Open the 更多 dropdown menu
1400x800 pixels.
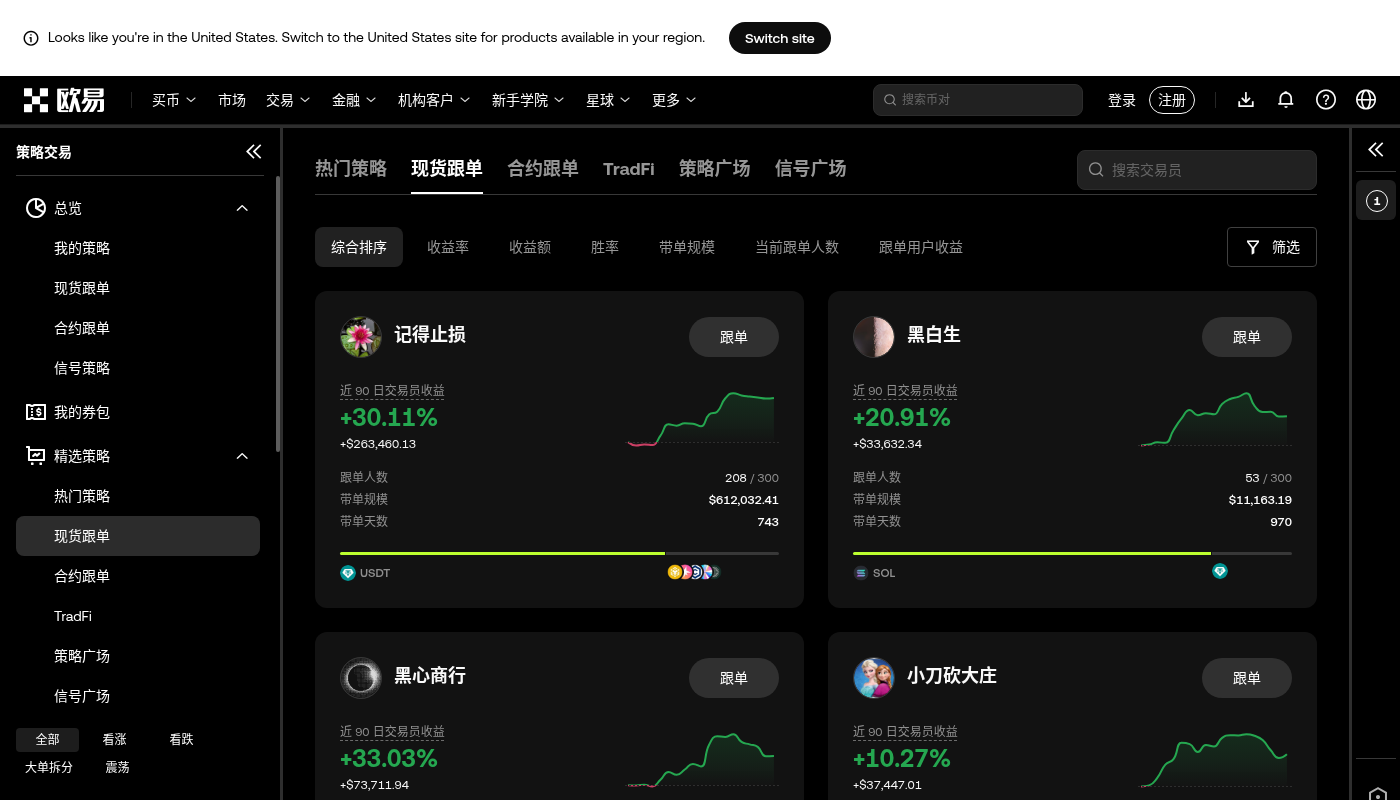pos(674,100)
